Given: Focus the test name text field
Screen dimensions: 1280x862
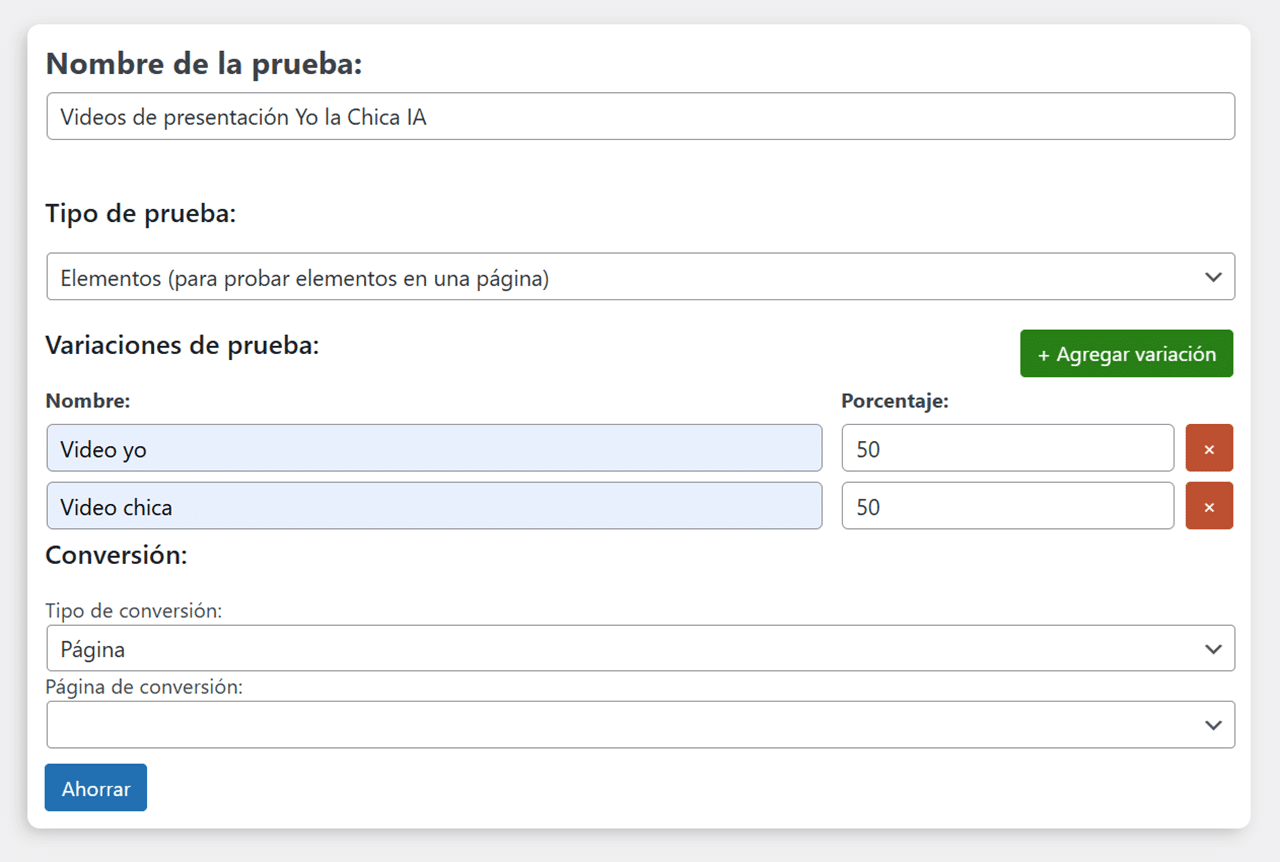Looking at the screenshot, I should [x=640, y=117].
